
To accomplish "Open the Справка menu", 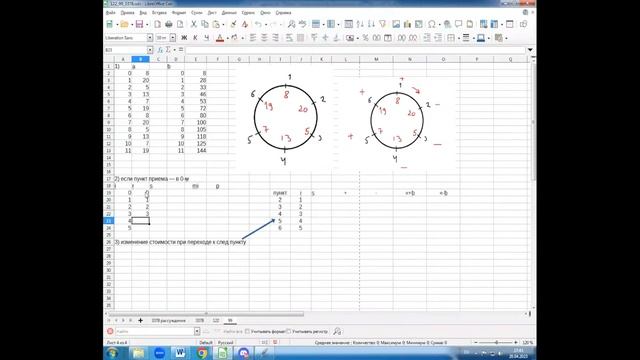I will (283, 13).
